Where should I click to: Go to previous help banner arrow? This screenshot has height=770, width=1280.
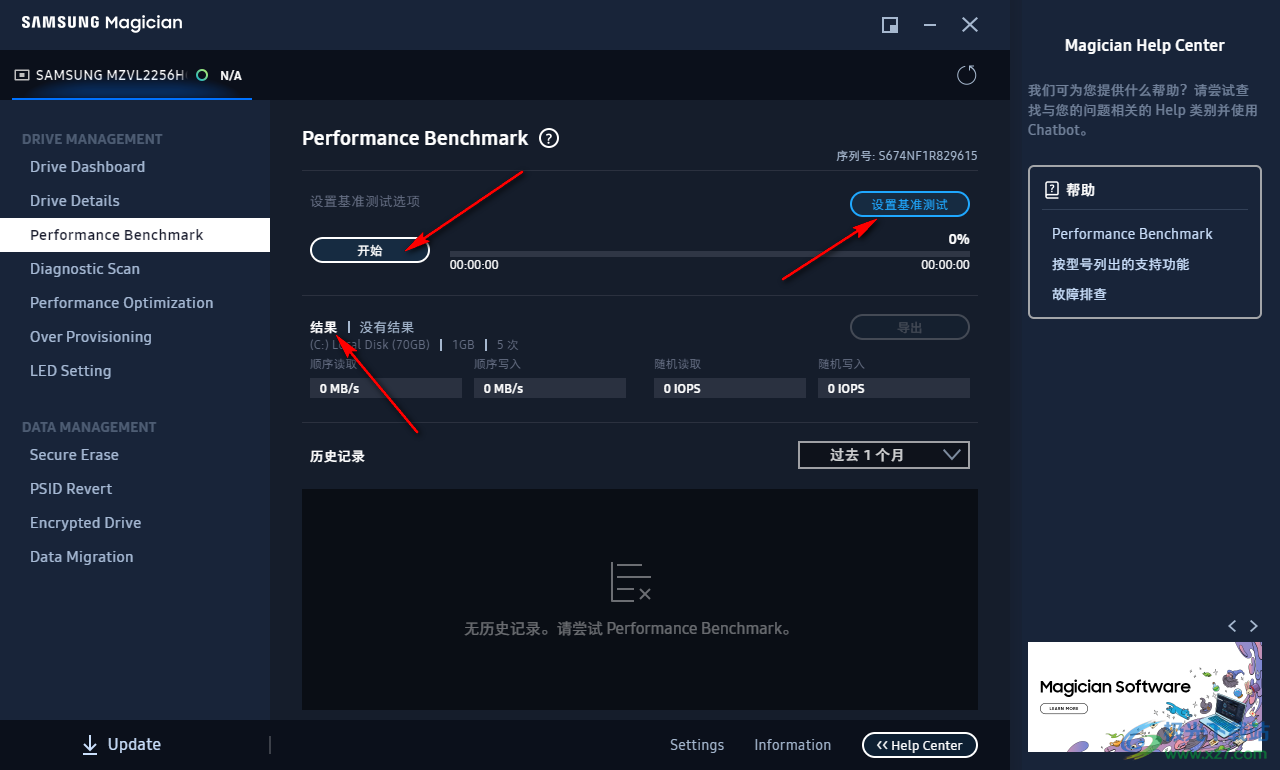(x=1232, y=626)
